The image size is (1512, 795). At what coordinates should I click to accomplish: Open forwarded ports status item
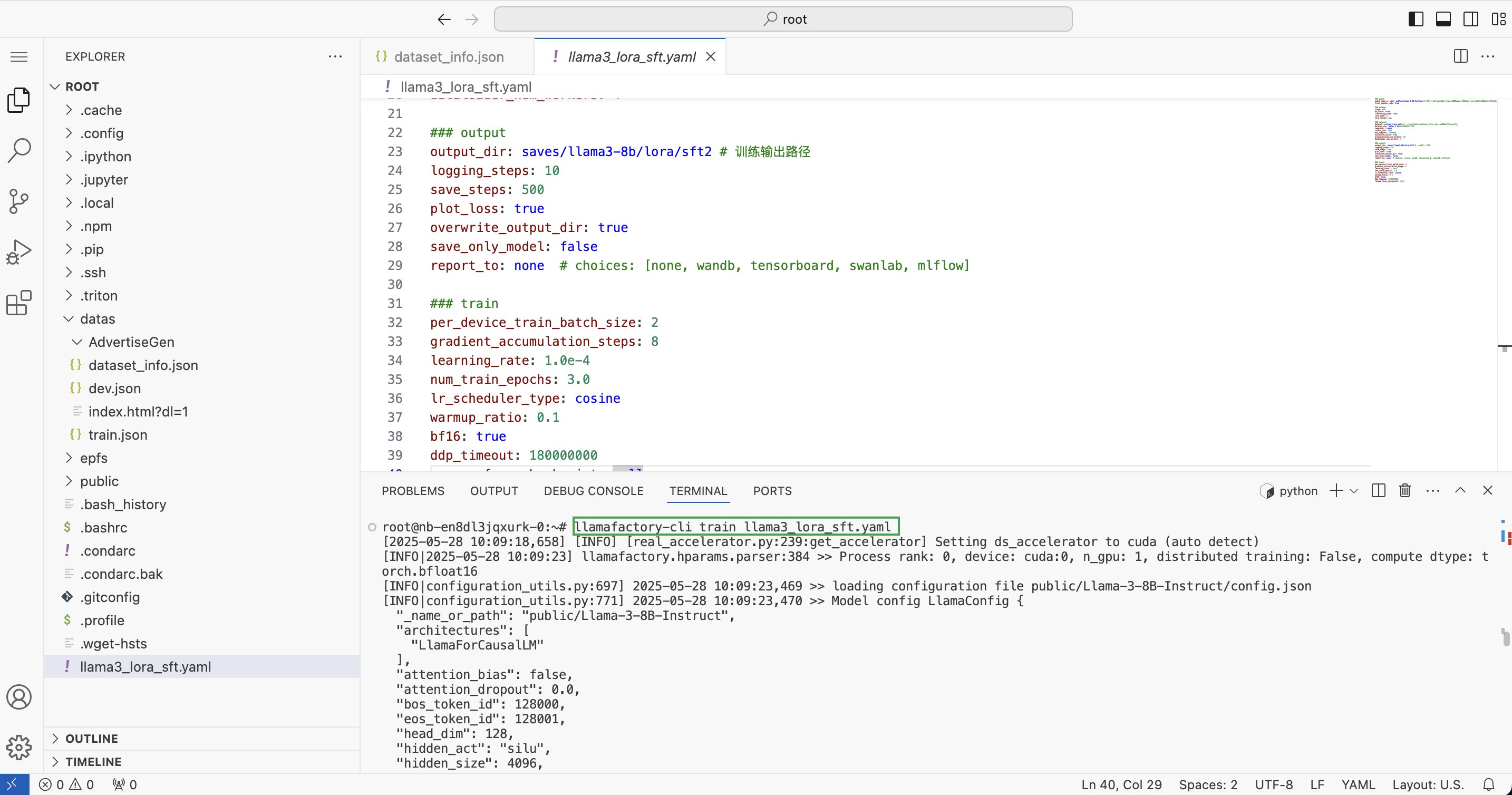click(124, 784)
